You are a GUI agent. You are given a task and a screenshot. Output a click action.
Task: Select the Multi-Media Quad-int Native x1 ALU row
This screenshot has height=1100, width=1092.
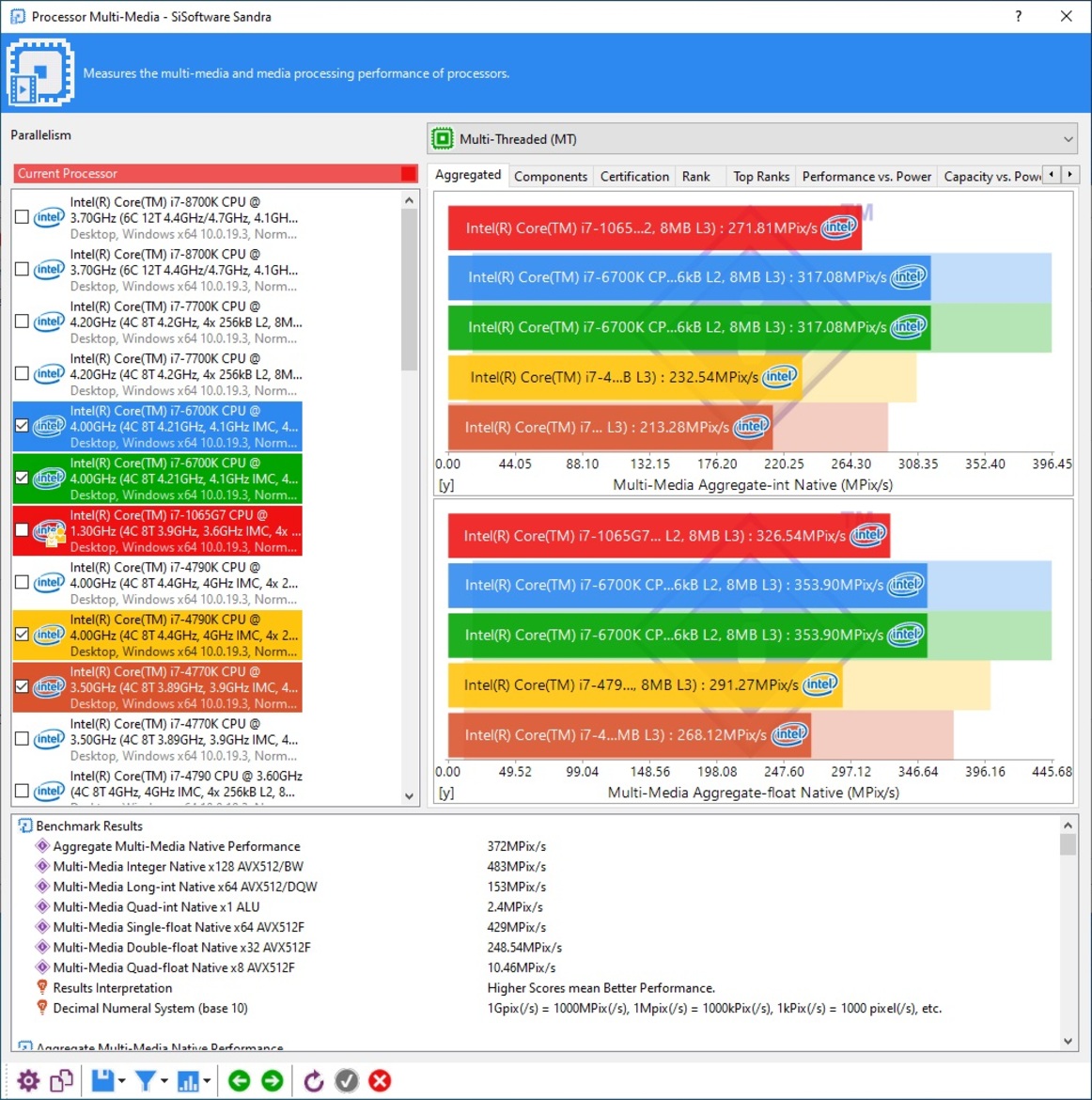156,907
